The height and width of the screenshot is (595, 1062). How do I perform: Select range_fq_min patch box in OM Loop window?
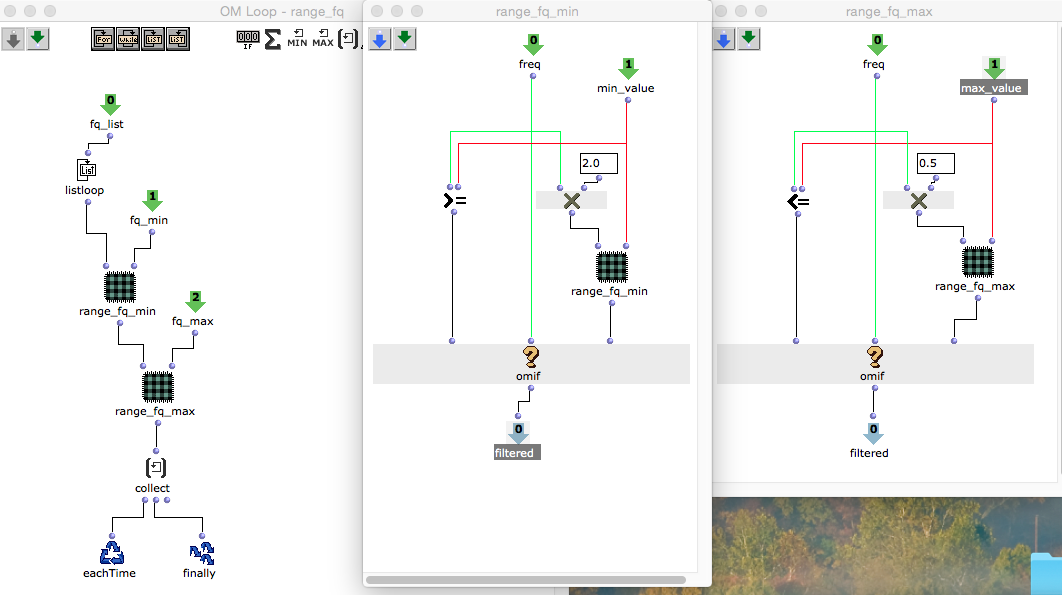[120, 287]
